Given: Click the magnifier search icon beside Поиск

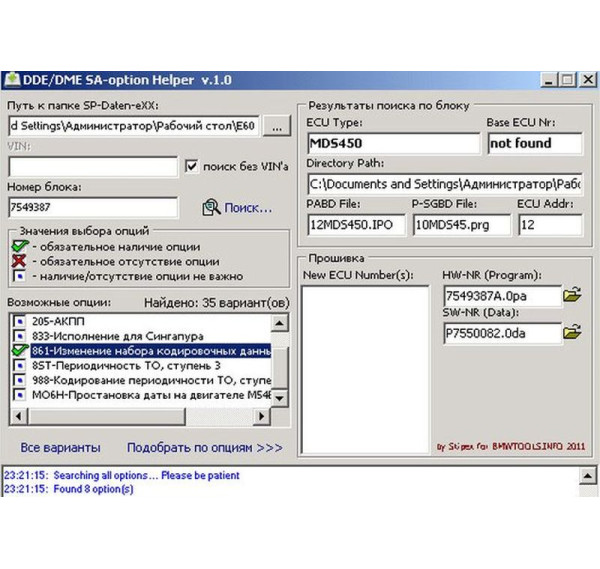Looking at the screenshot, I should tap(211, 207).
